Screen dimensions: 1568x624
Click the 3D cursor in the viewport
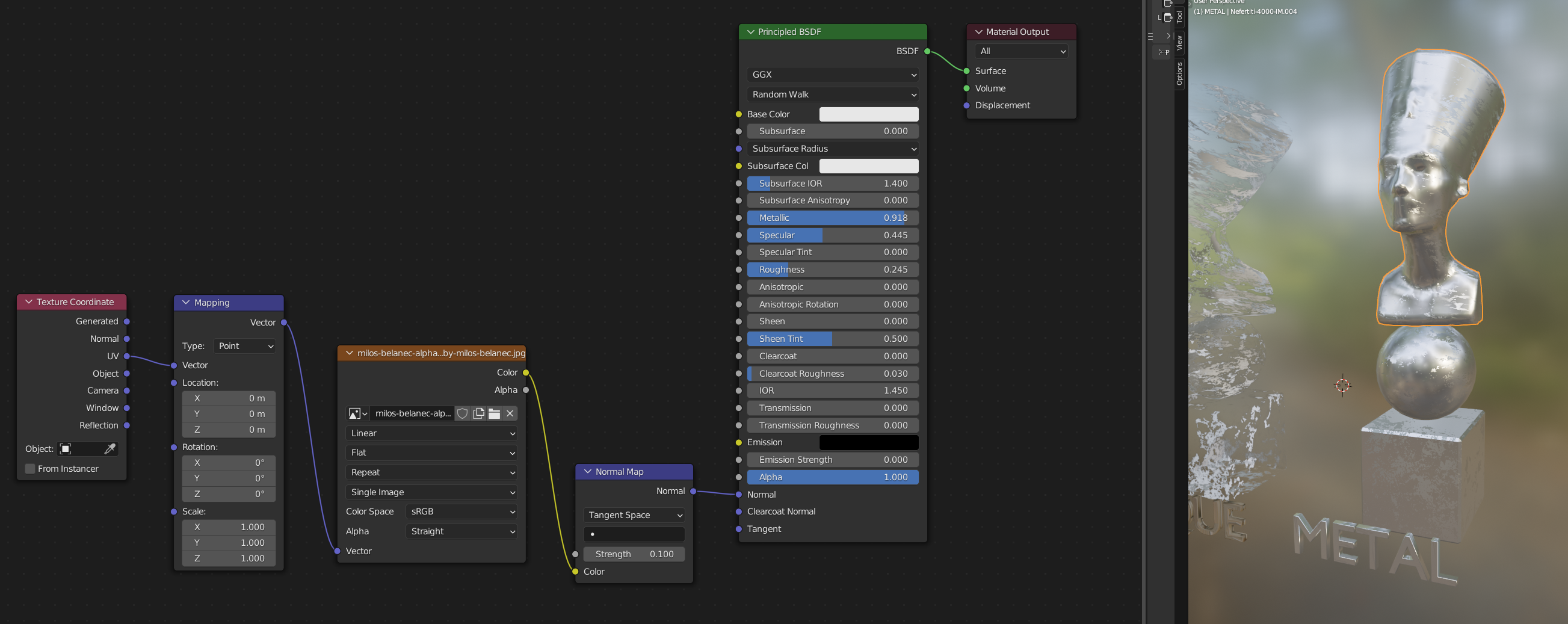click(x=1342, y=385)
